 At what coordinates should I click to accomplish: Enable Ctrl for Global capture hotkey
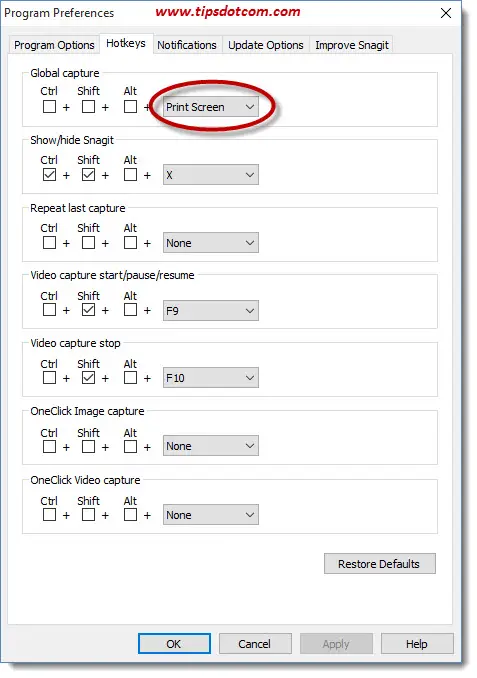click(49, 106)
